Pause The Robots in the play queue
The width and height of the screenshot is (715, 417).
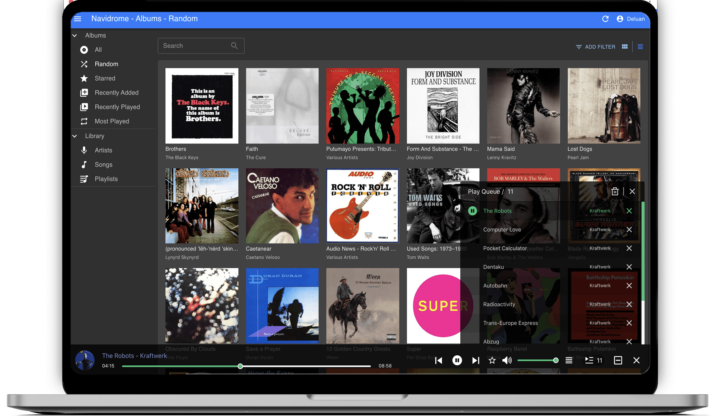pyautogui.click(x=472, y=211)
